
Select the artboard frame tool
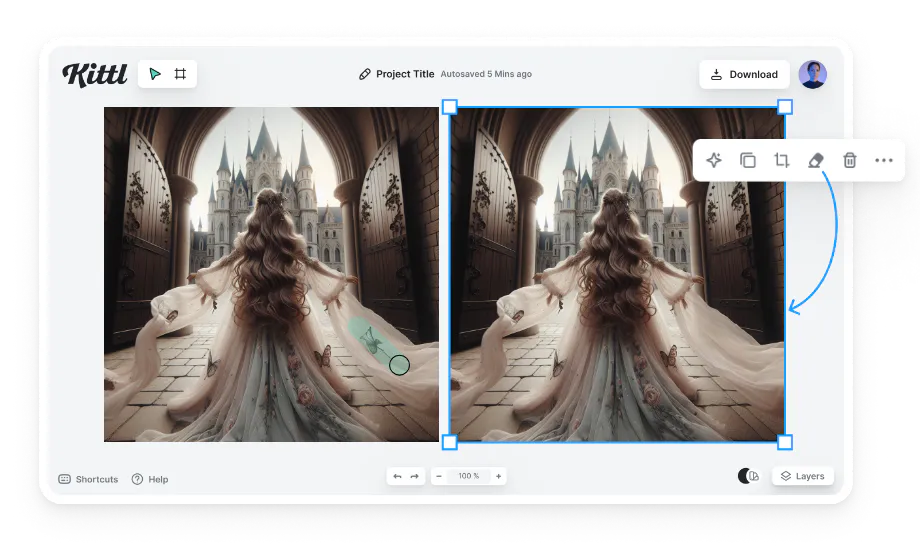pos(180,74)
